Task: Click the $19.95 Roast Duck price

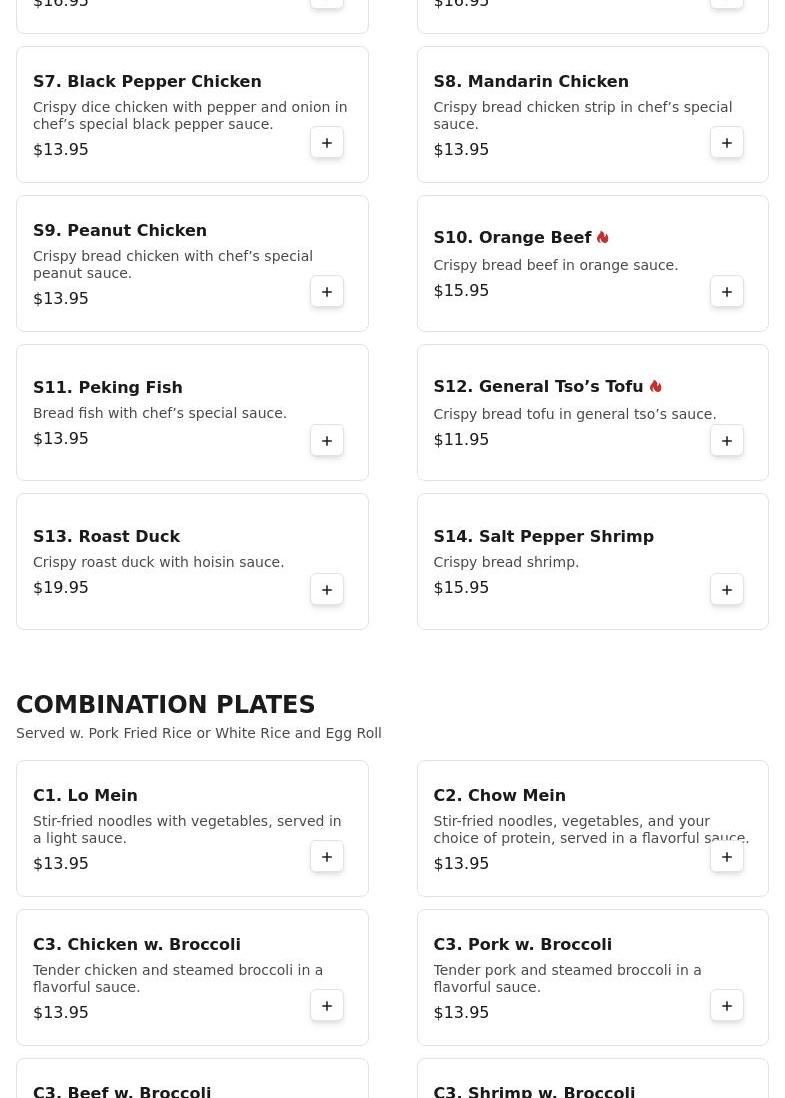Action: pos(61,588)
